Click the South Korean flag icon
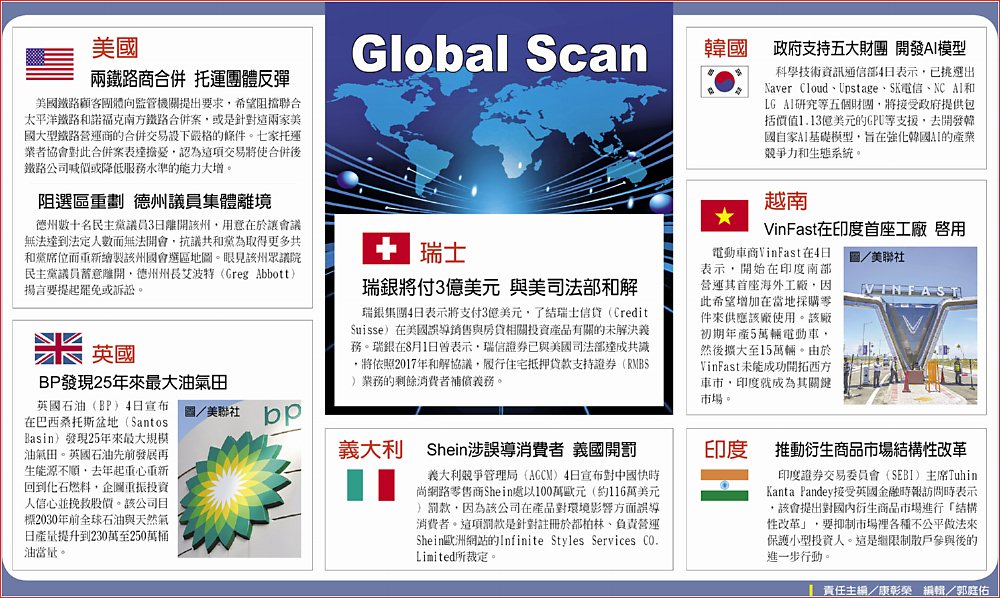The height and width of the screenshot is (598, 1000). 724,82
